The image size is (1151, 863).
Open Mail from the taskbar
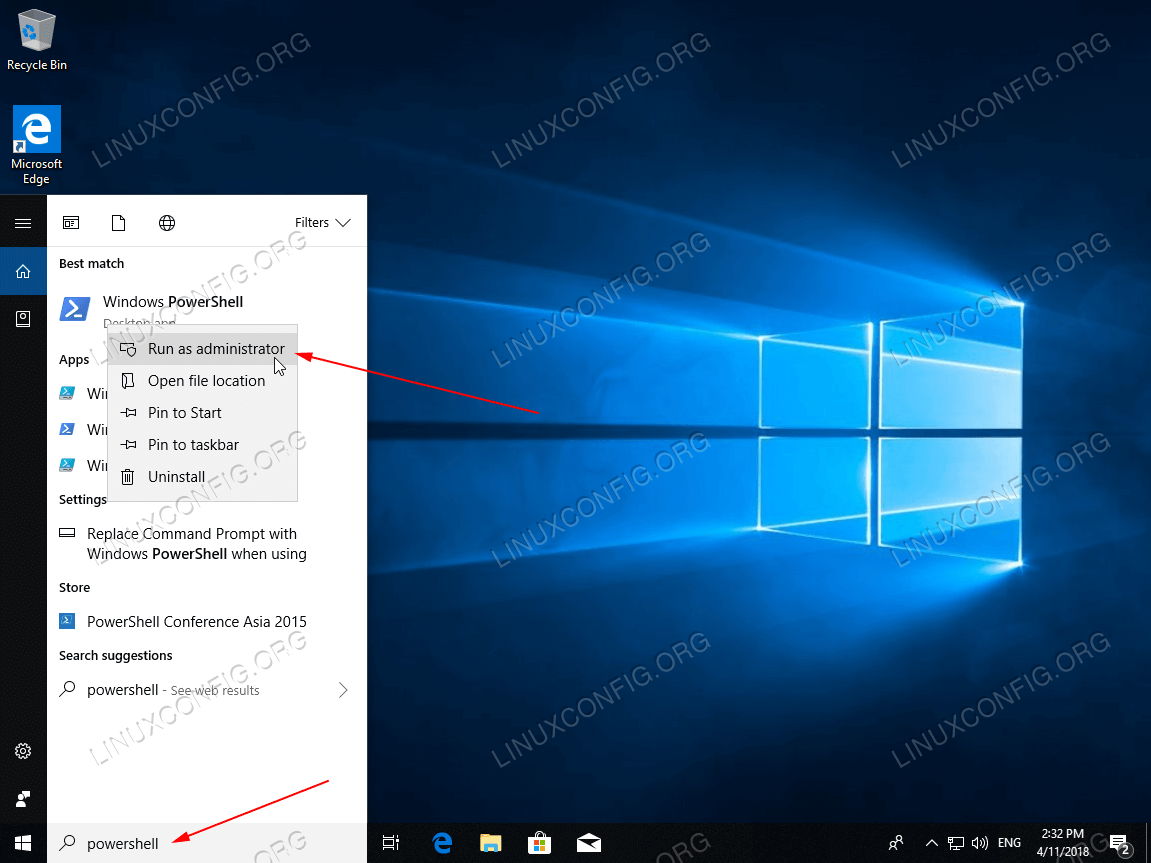(x=589, y=843)
